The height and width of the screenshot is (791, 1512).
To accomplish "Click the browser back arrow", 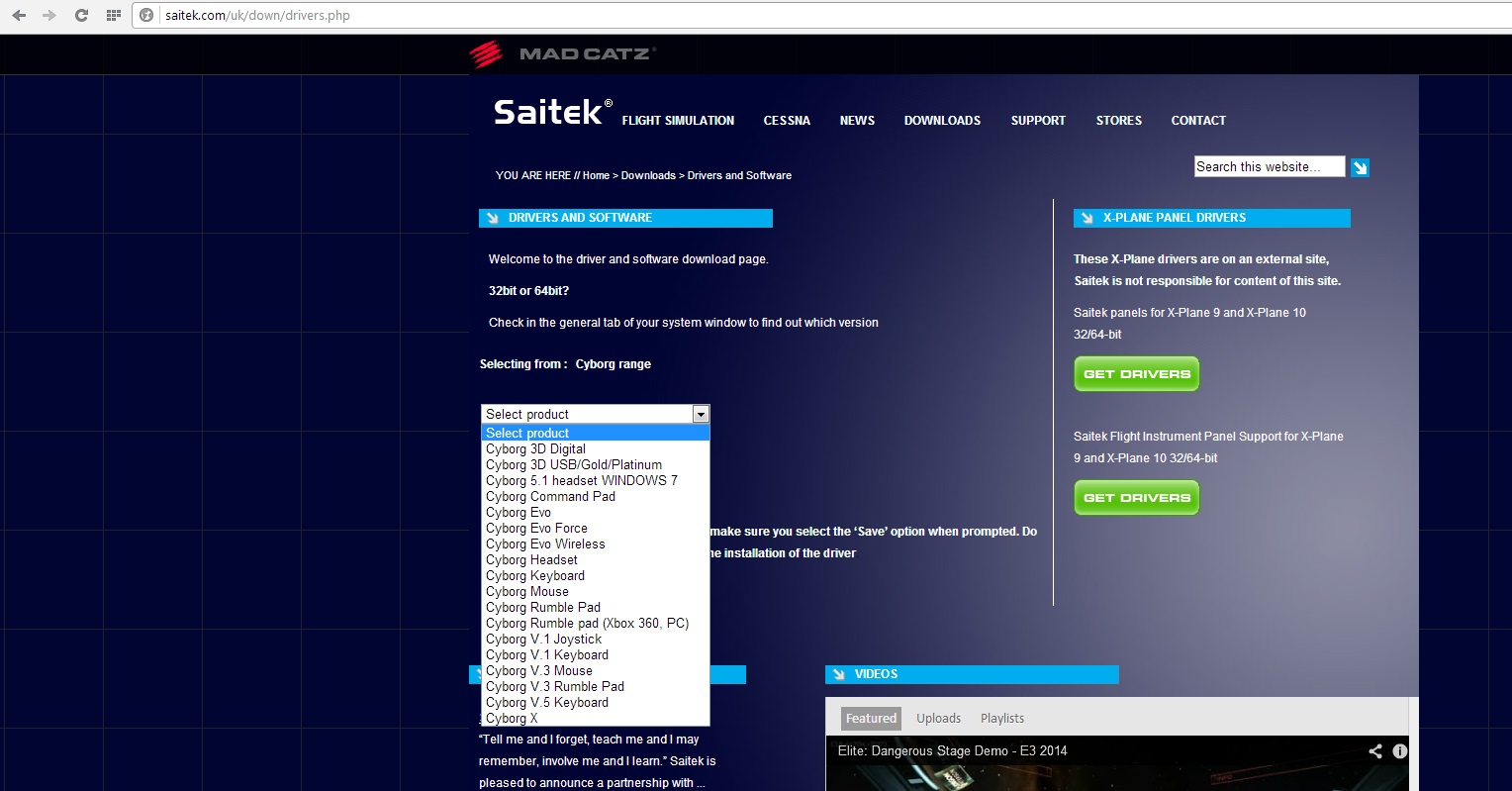I will pyautogui.click(x=19, y=15).
